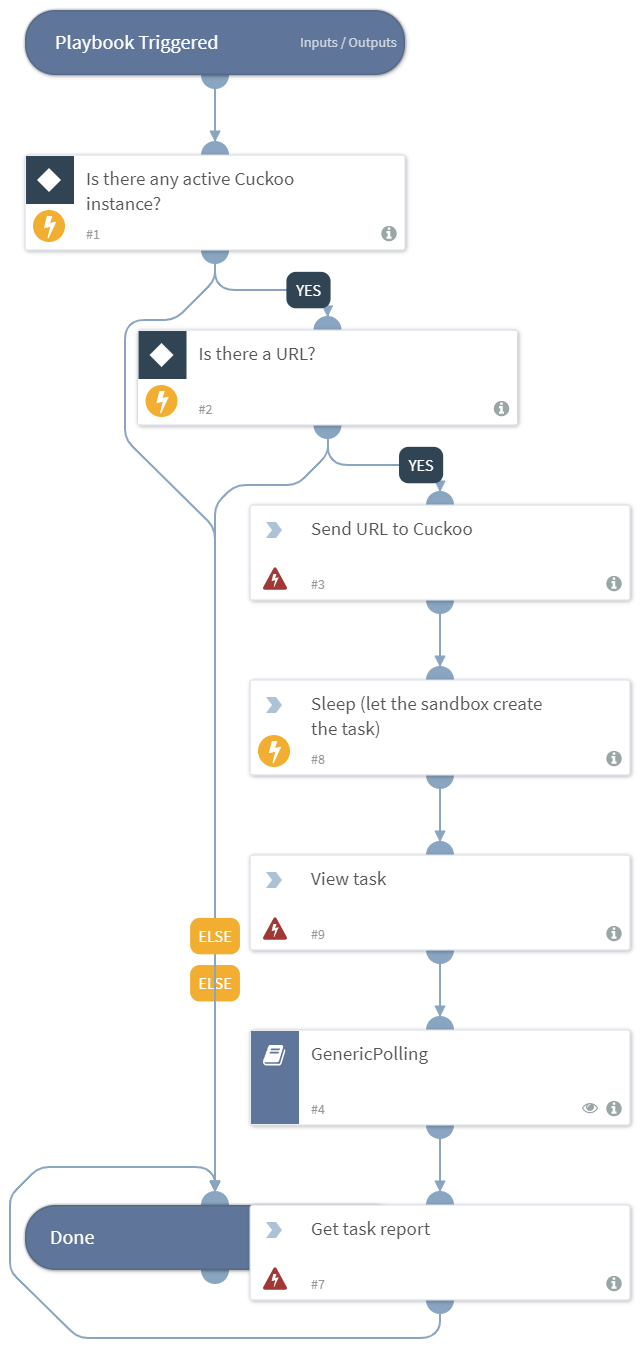Click info icon on View task
The image size is (640, 1348).
(x=614, y=934)
